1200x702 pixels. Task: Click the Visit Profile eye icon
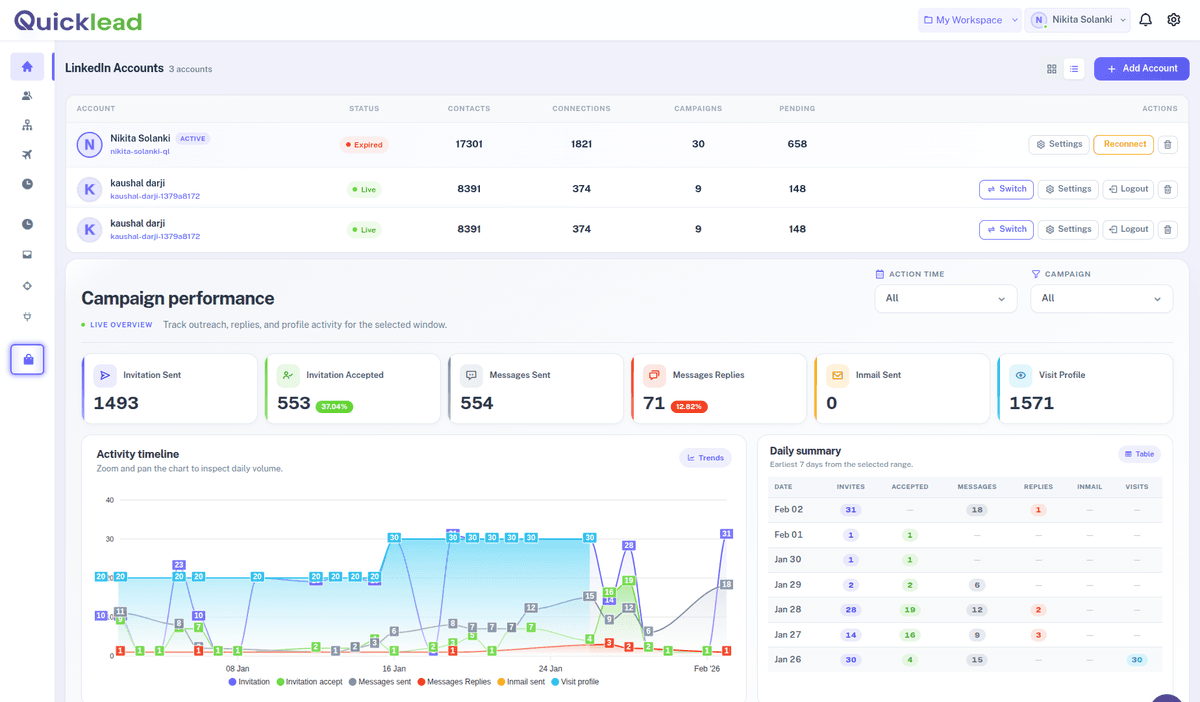point(1021,375)
